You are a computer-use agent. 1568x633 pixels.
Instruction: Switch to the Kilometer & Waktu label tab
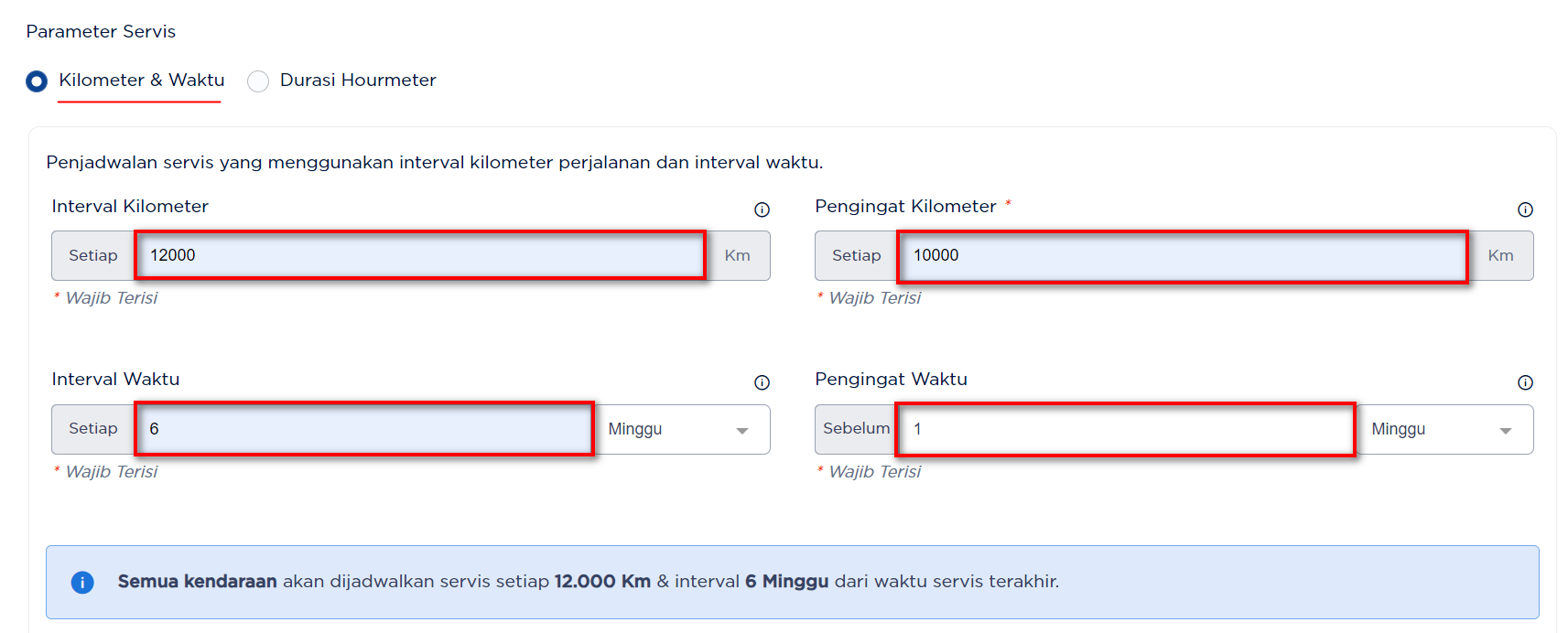pos(142,80)
